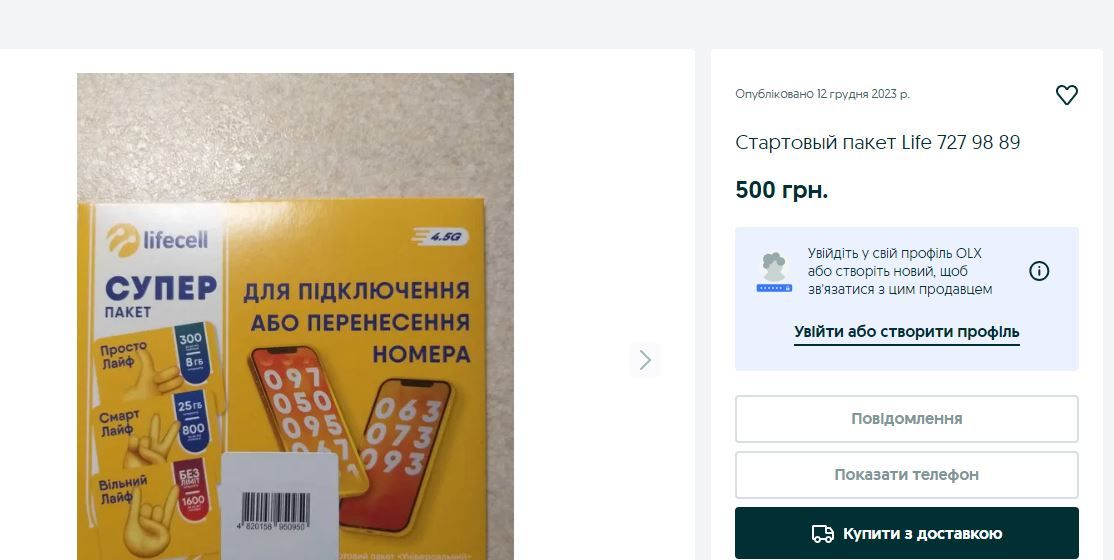Add listing to favorites with heart icon
Viewport: 1114px width, 560px height.
[x=1066, y=95]
